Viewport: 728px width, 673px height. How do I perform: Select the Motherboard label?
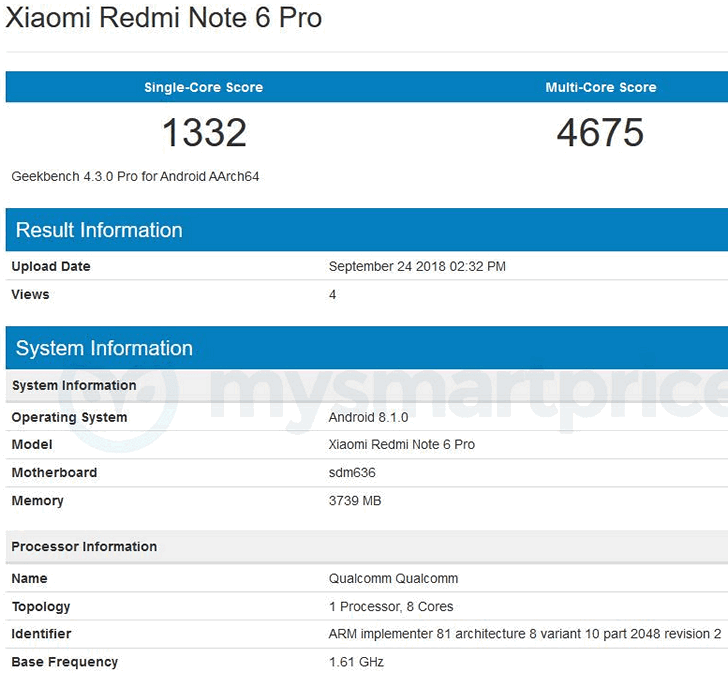coord(54,472)
